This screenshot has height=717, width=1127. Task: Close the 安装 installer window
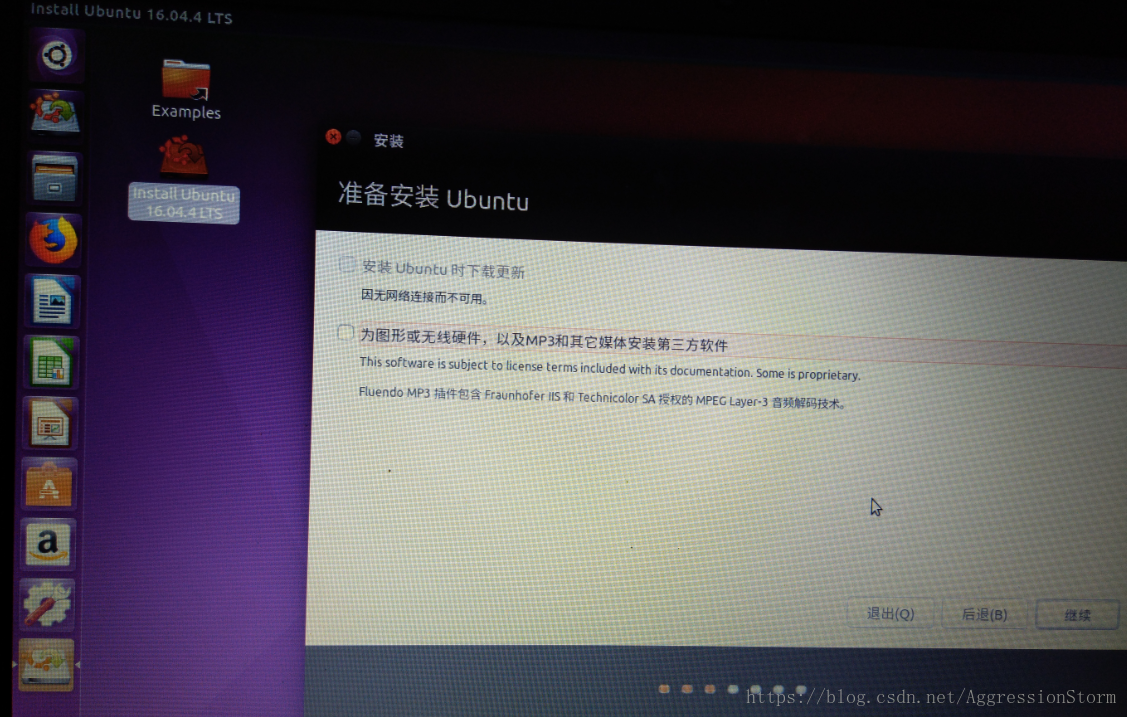(333, 137)
